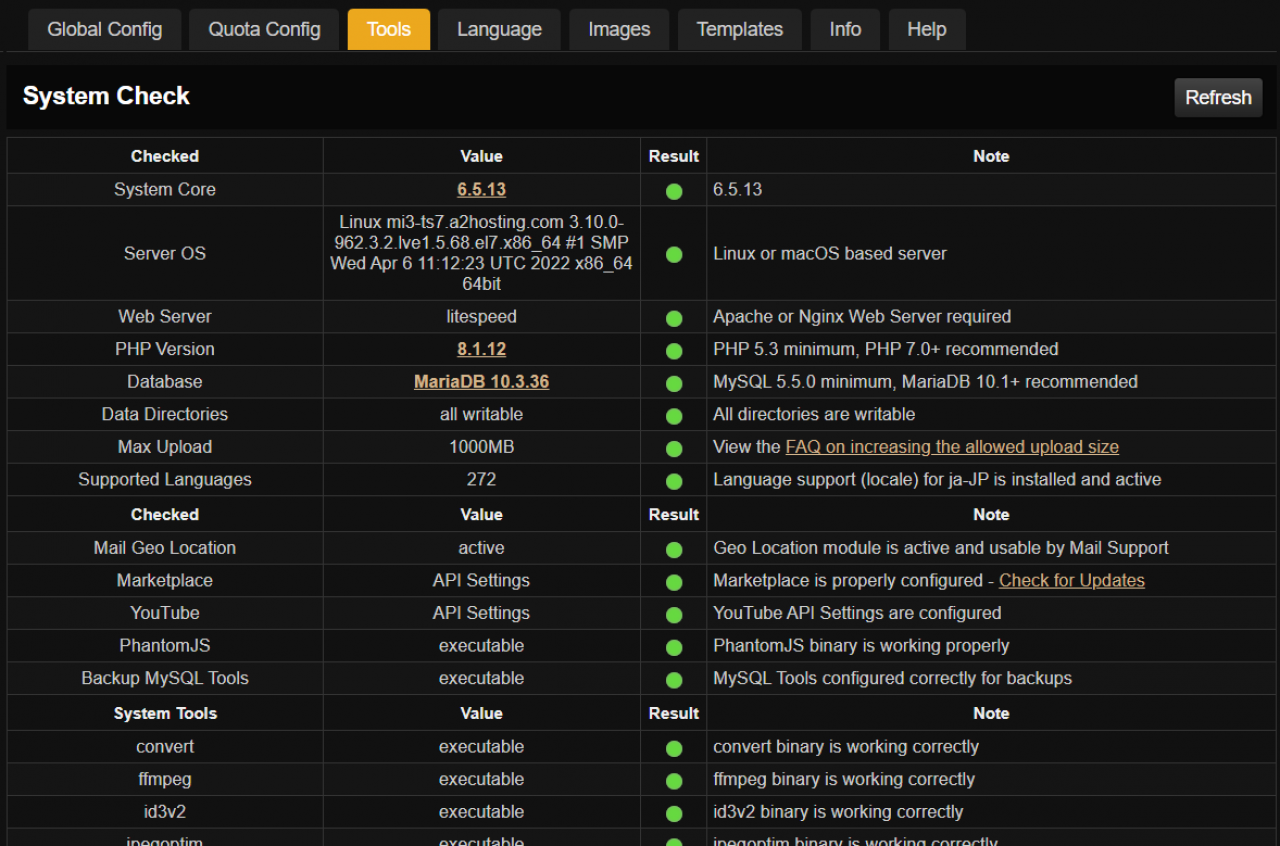Follow the MariaDB 10.3.36 link
This screenshot has height=846, width=1280.
point(481,382)
